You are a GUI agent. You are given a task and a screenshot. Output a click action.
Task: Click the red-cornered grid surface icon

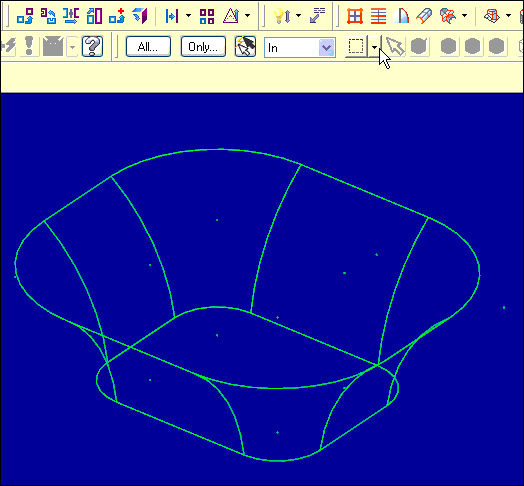pos(355,16)
